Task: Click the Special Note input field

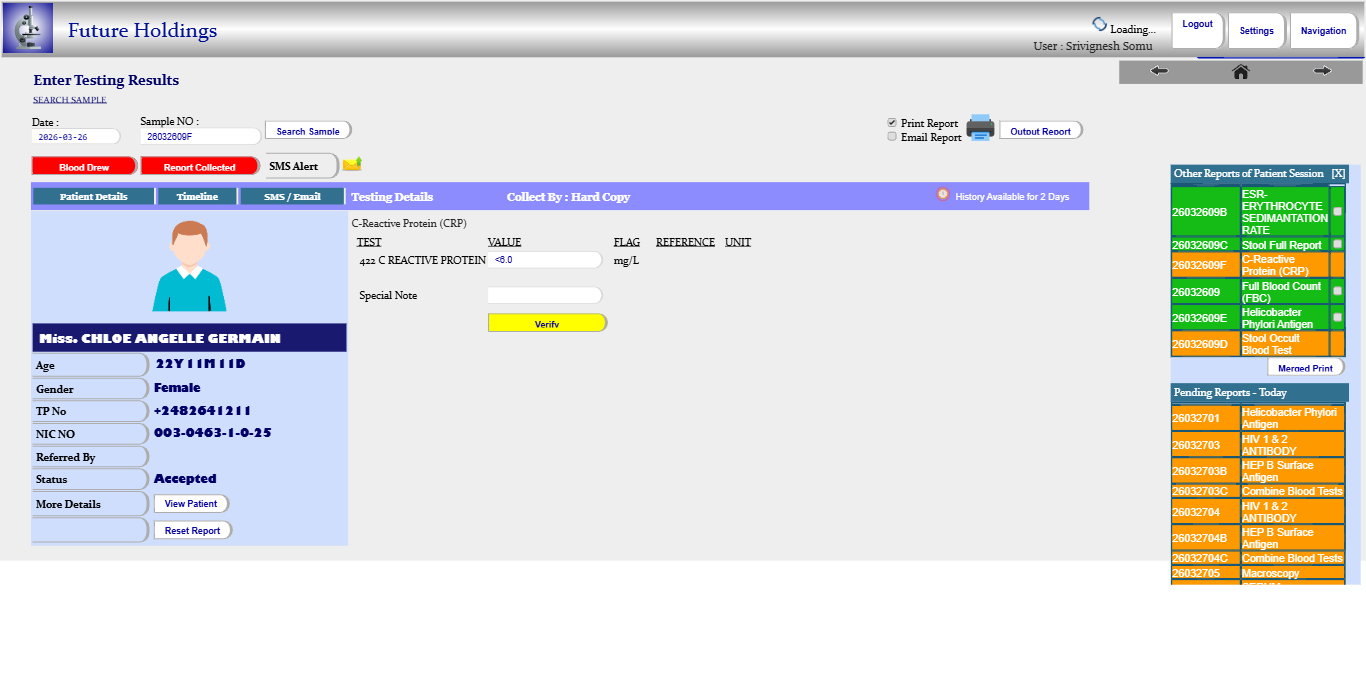Action: (x=545, y=296)
